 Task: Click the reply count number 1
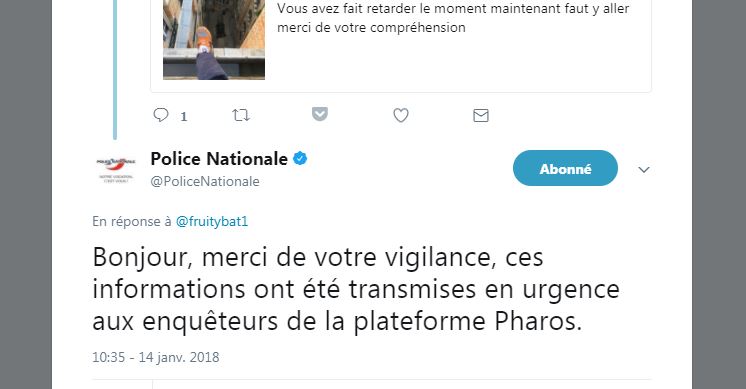pyautogui.click(x=184, y=116)
